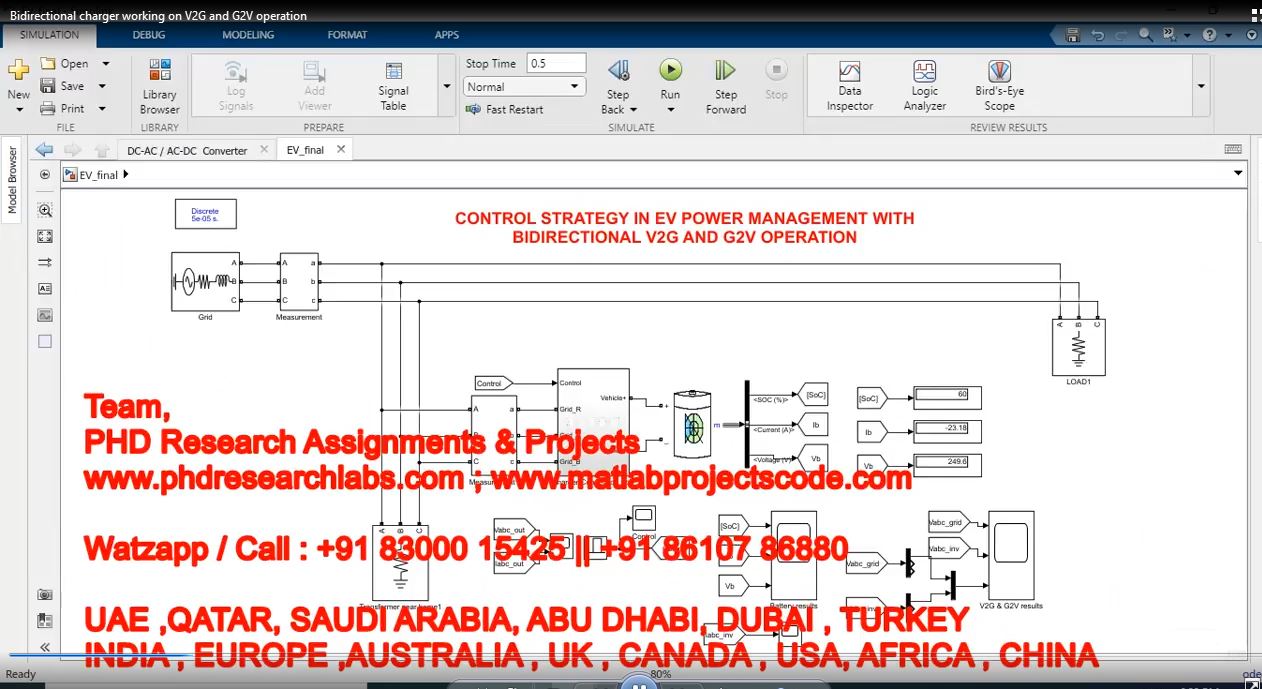Save the model using Save icon
The width and height of the screenshot is (1262, 689).
63,86
